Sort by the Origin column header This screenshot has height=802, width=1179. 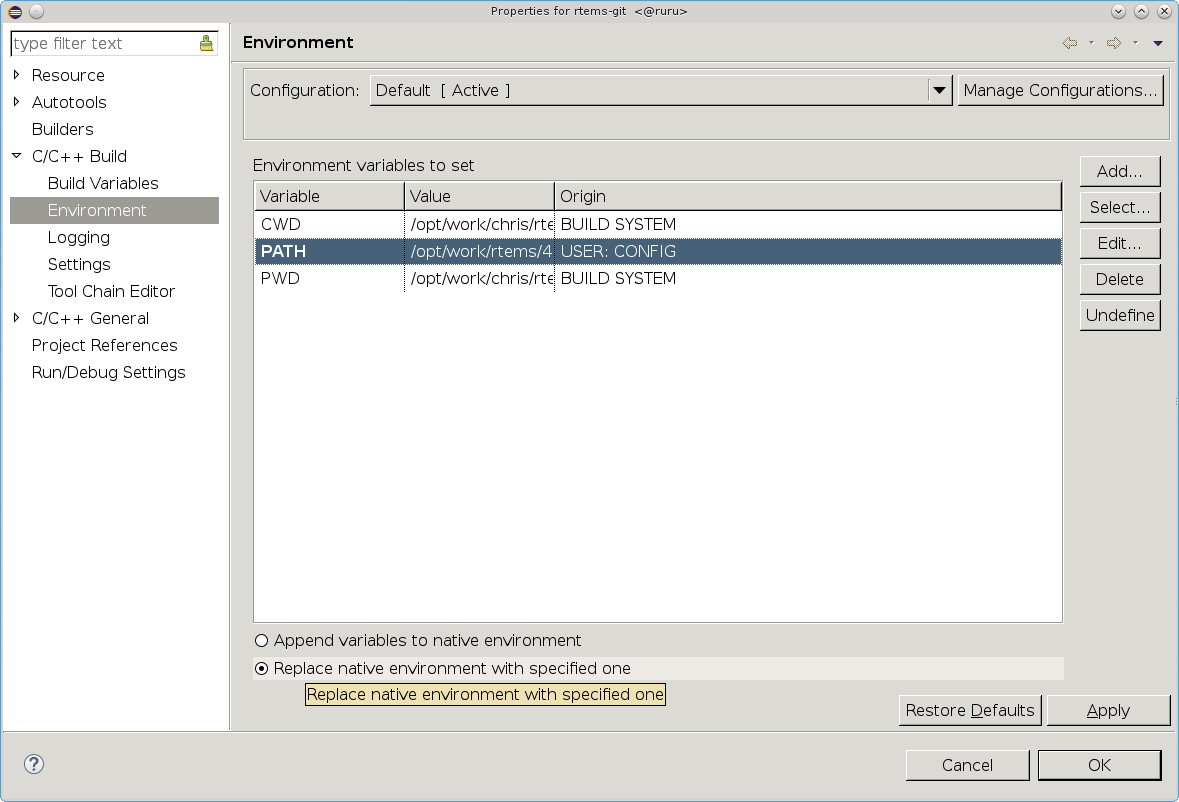pyautogui.click(x=806, y=196)
